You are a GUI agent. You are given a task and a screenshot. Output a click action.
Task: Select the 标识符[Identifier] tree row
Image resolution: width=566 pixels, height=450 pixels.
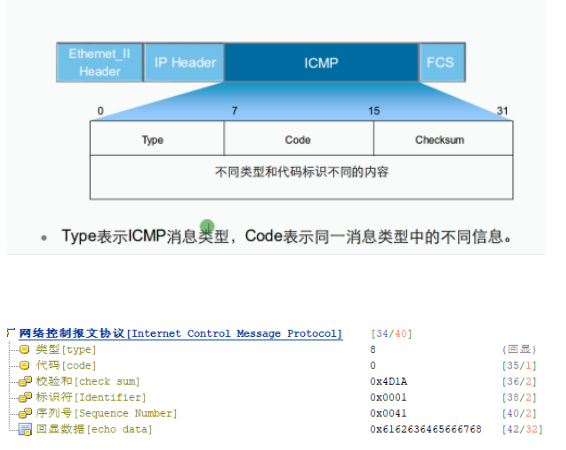tap(91, 397)
